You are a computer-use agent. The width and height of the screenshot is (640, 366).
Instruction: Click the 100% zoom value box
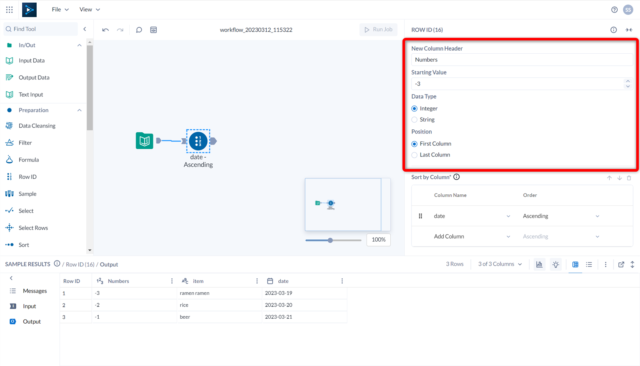pos(378,240)
